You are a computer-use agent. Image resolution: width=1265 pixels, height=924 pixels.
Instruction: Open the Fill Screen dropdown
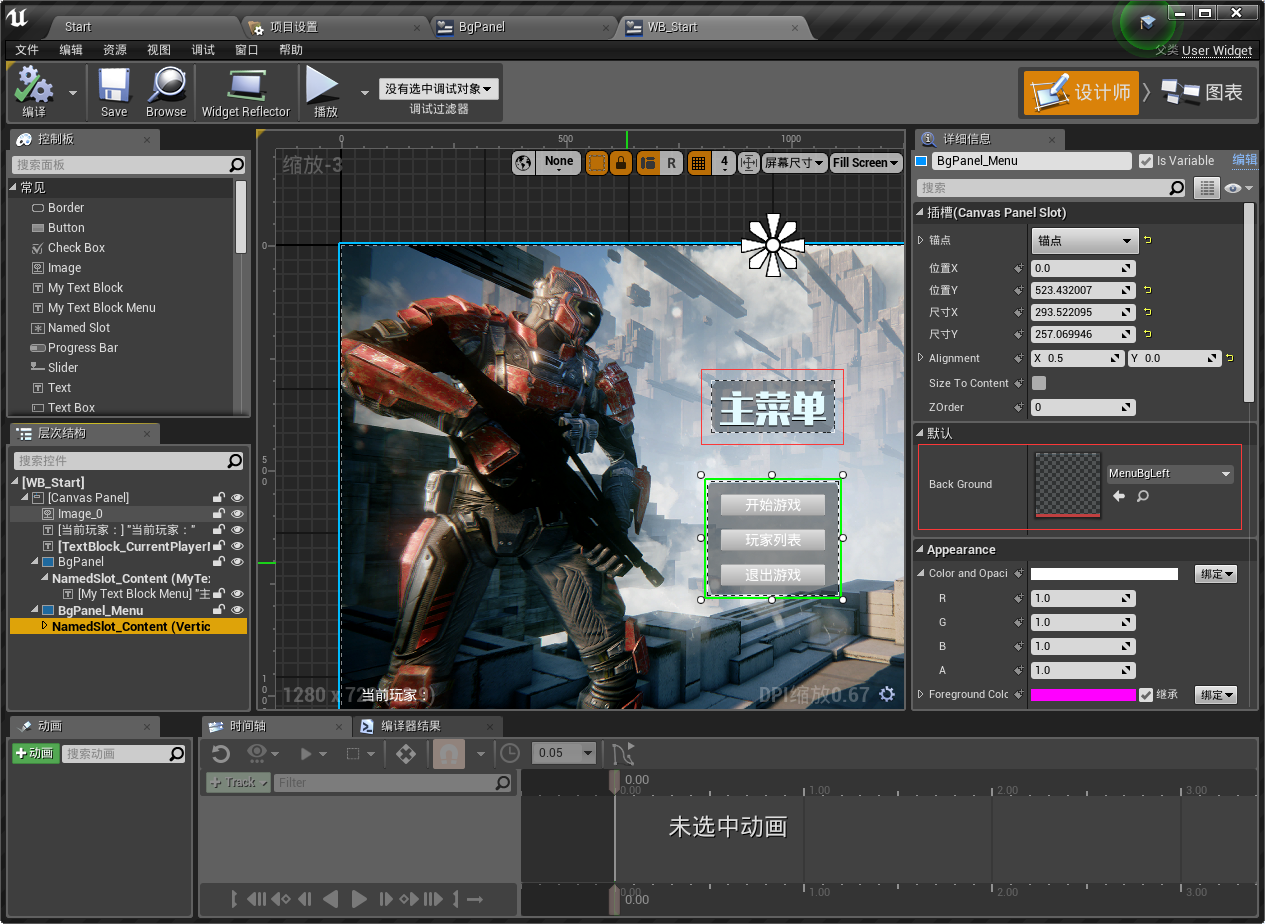pyautogui.click(x=866, y=162)
